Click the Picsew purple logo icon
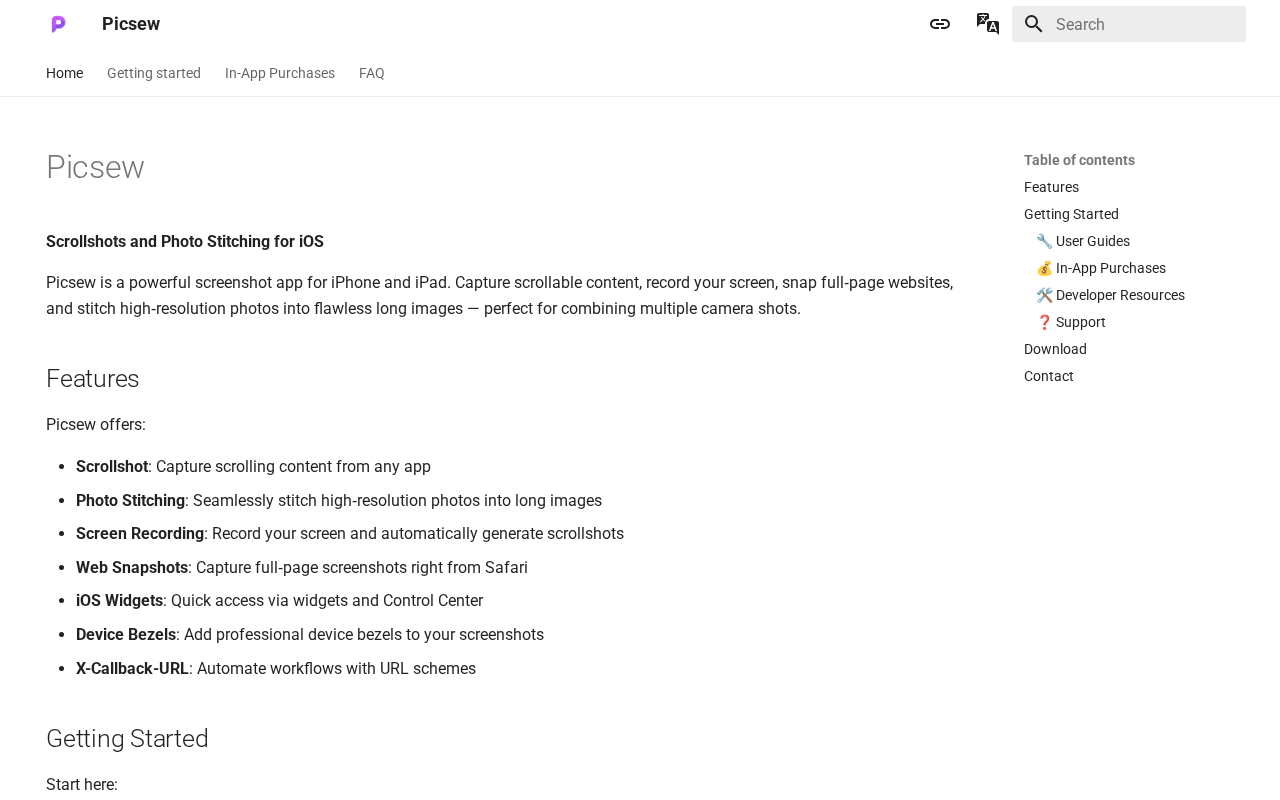The height and width of the screenshot is (800, 1280). tap(58, 24)
